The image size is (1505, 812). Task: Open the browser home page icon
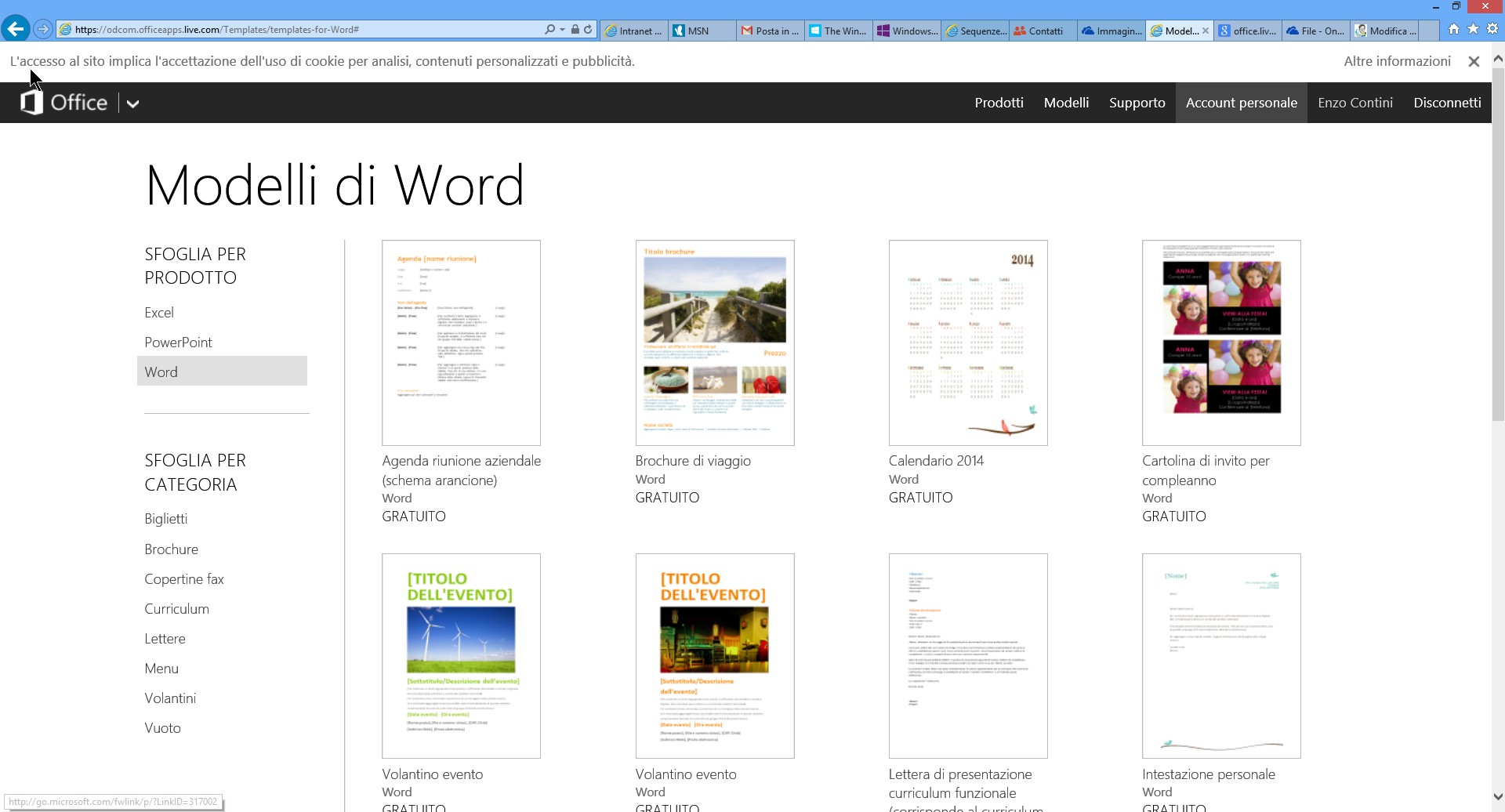coord(1454,29)
